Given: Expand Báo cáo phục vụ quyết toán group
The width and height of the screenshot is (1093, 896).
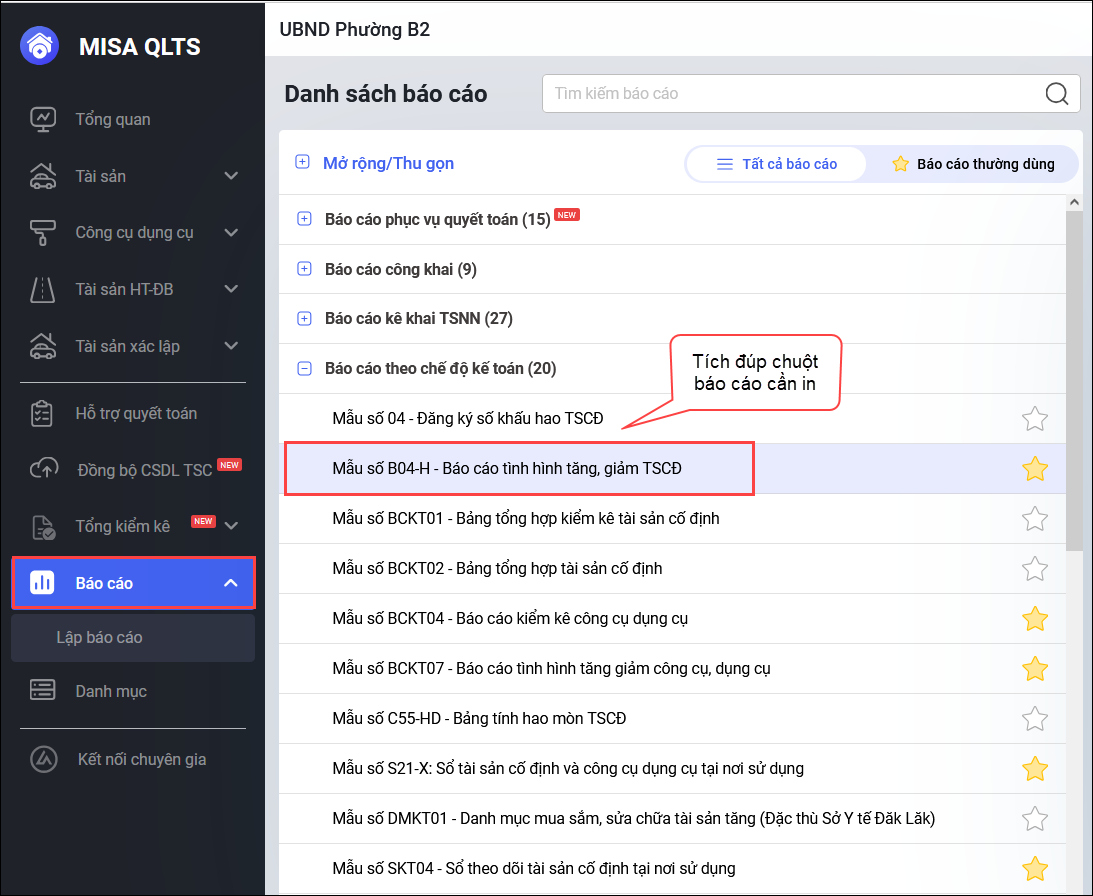Looking at the screenshot, I should click(x=305, y=219).
